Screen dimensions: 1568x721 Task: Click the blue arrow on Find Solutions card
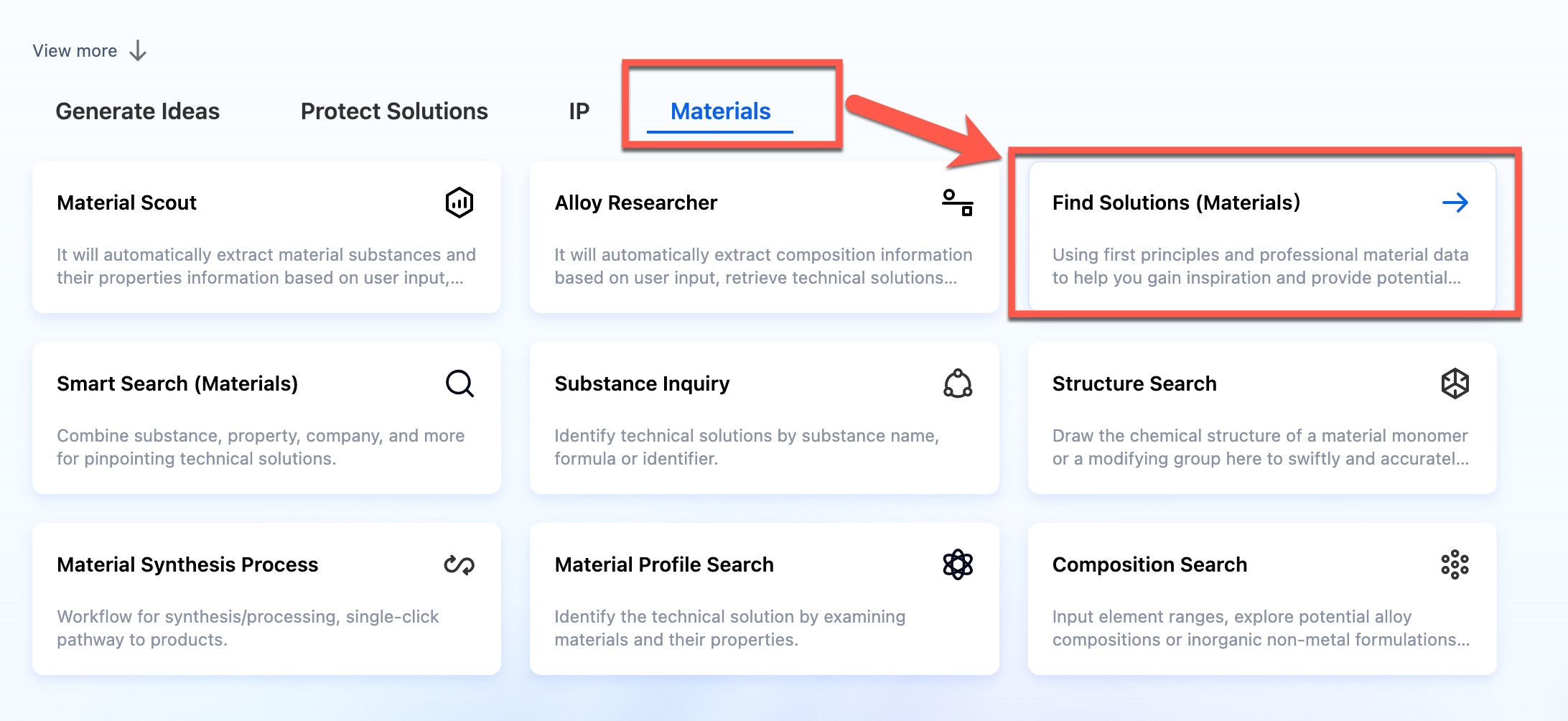[1455, 203]
